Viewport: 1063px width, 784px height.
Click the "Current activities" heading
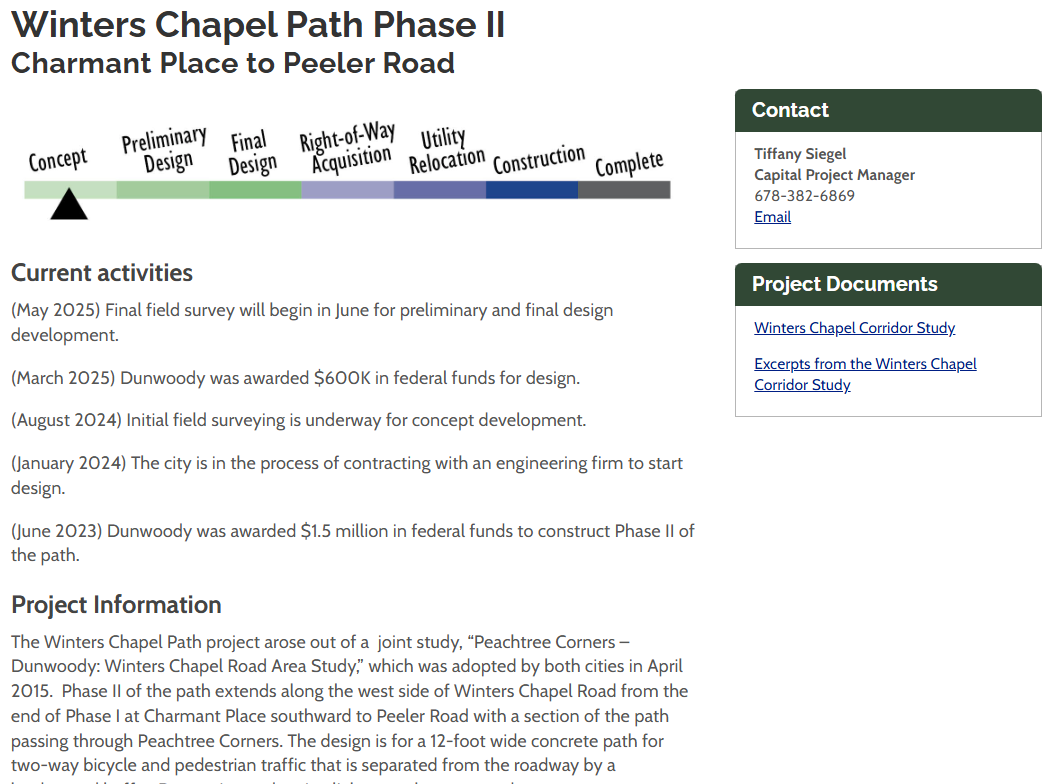pyautogui.click(x=102, y=273)
